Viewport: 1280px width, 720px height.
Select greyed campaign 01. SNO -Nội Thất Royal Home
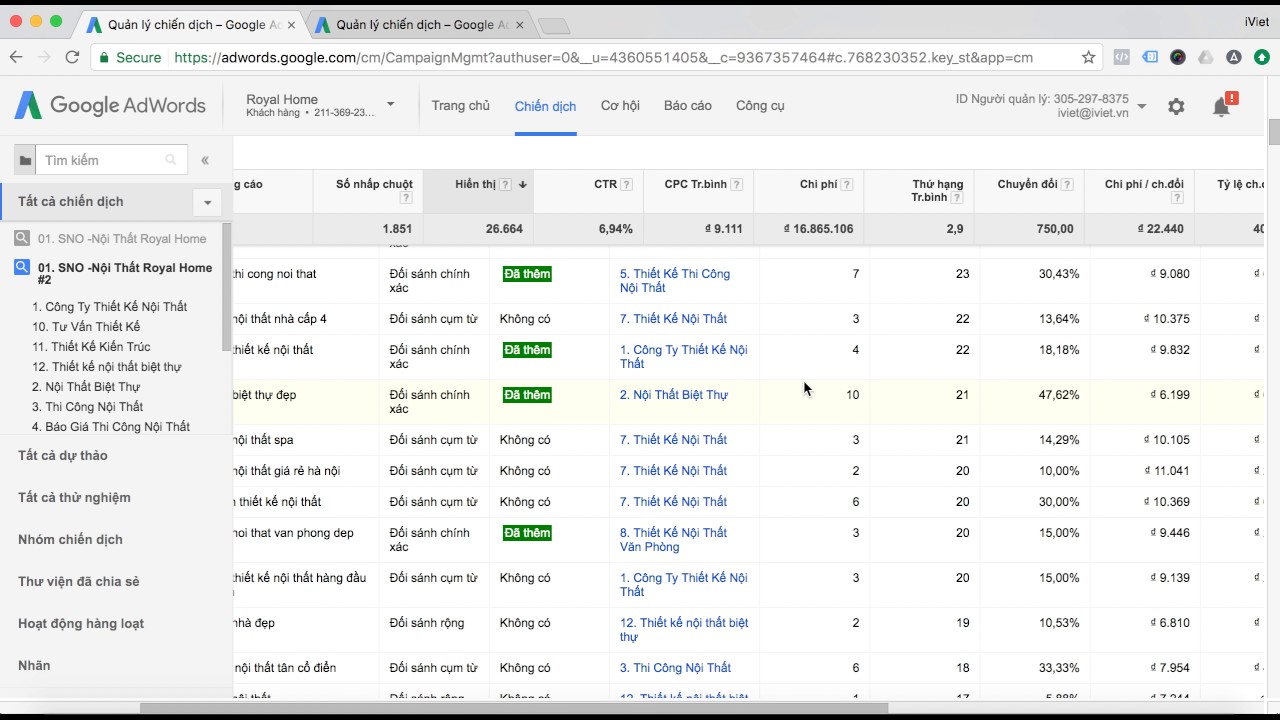122,239
